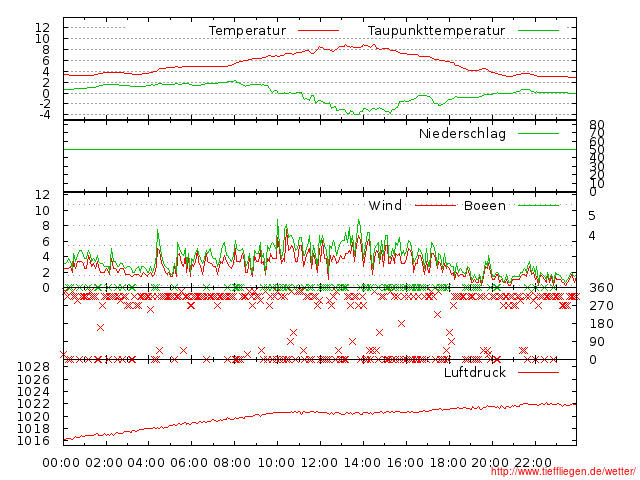Image resolution: width=640 pixels, height=480 pixels.
Task: Click the 12 on the temperature axis
Action: tap(42, 28)
